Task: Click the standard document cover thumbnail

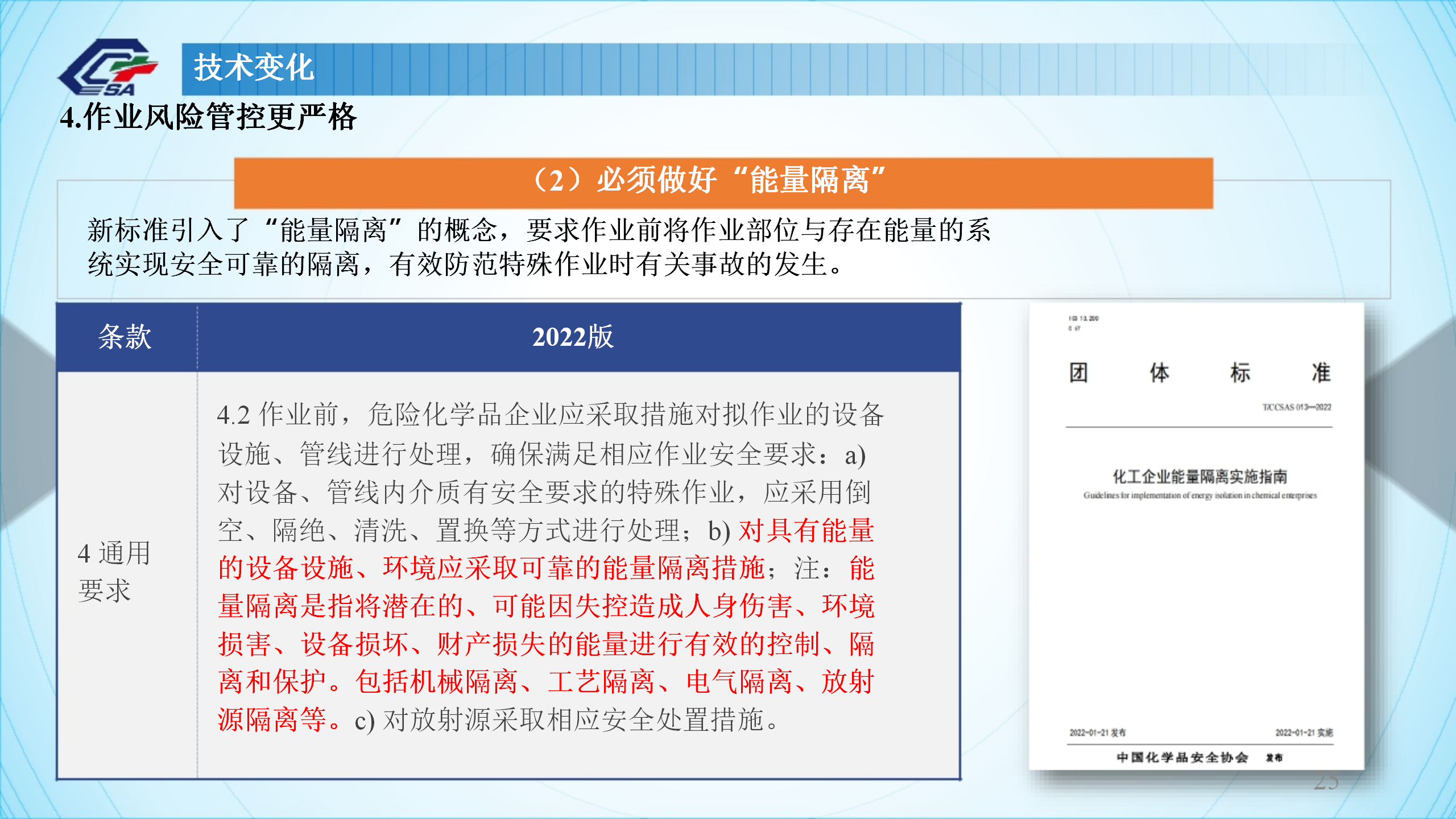Action: [1197, 536]
